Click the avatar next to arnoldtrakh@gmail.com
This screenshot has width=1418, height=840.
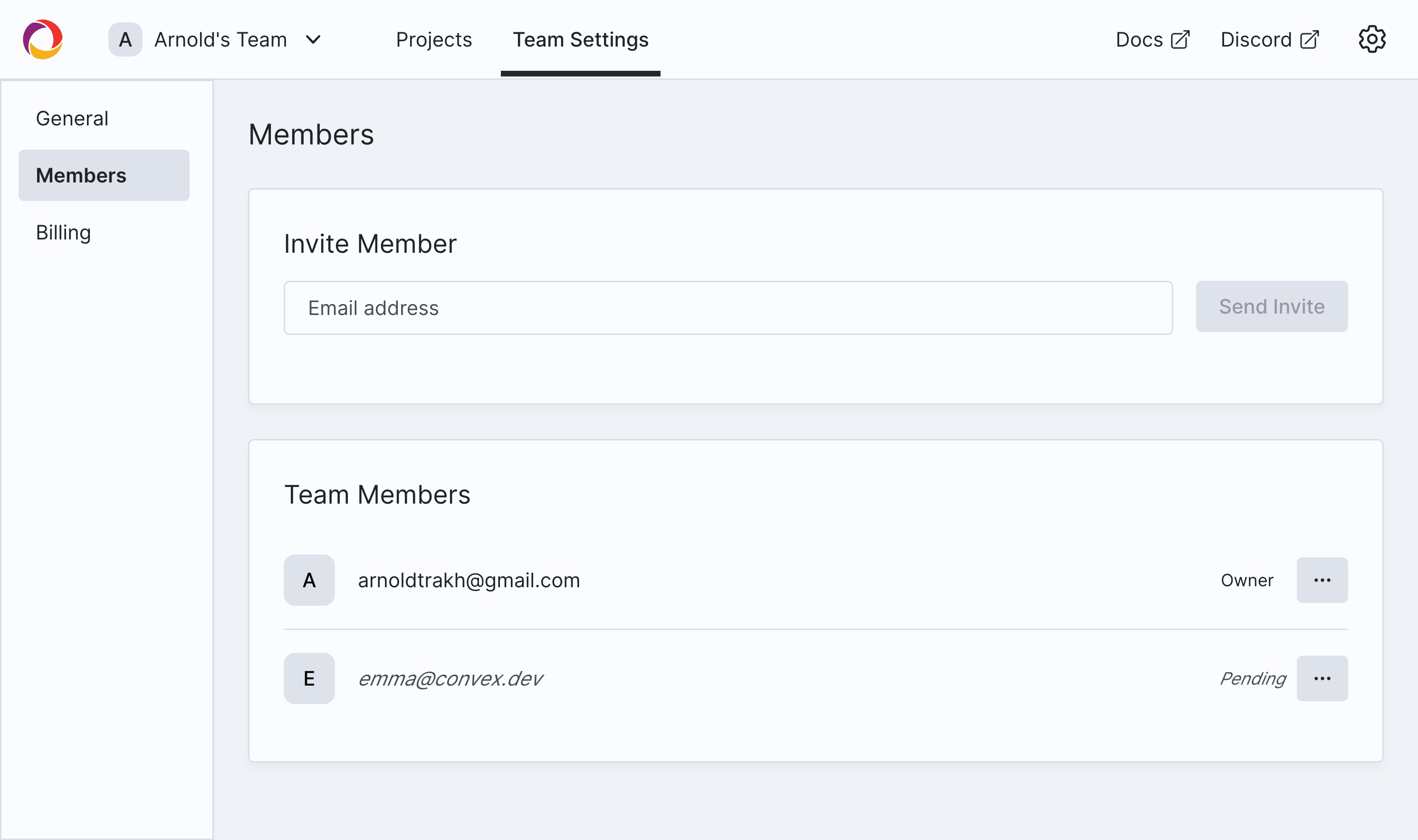[309, 580]
